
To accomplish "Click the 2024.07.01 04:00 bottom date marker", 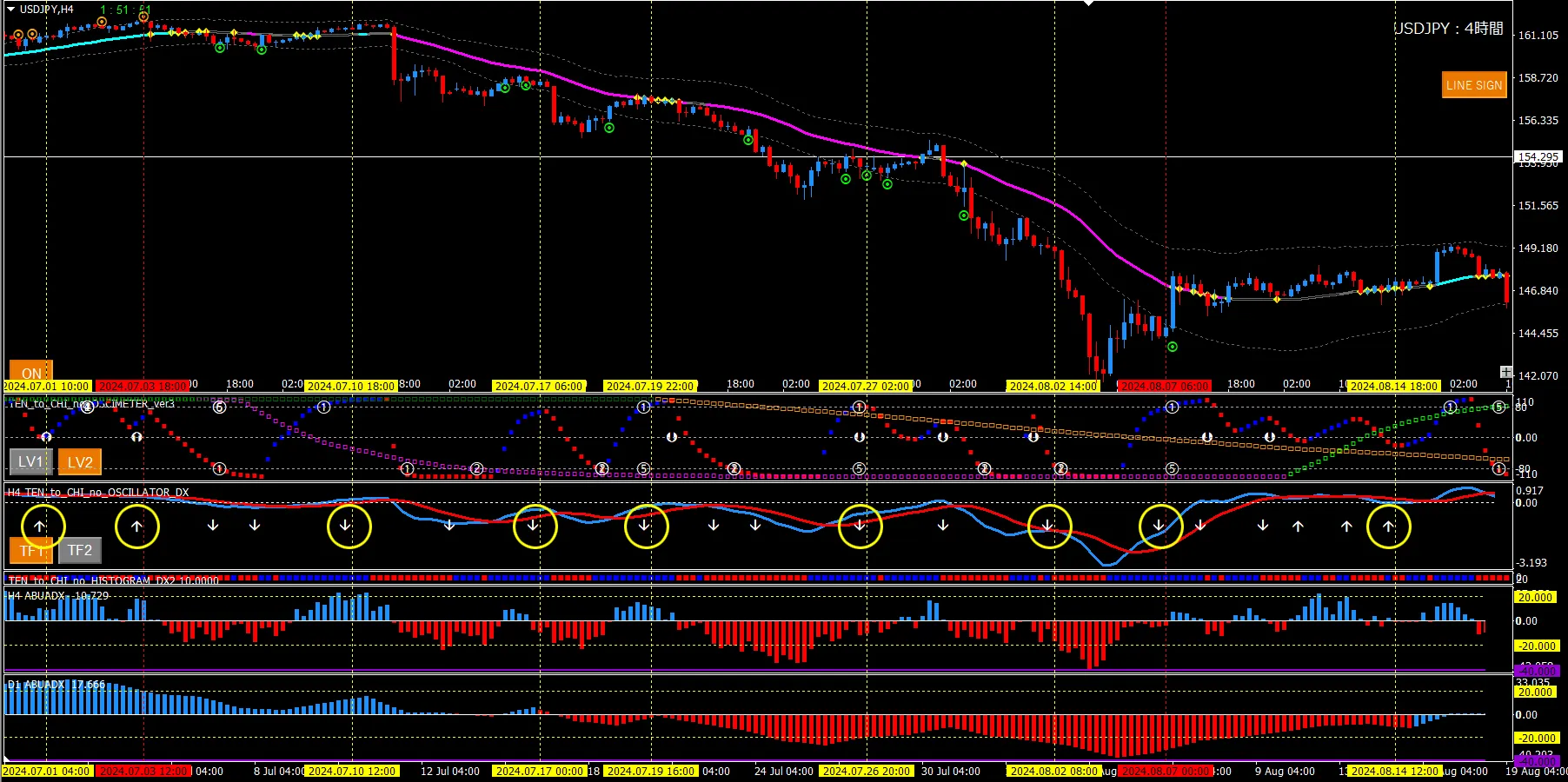I will (46, 772).
